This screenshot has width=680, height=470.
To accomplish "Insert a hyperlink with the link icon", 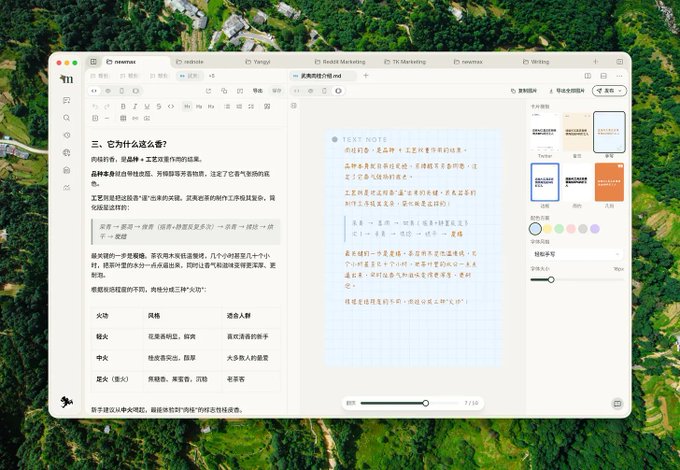I will click(x=135, y=118).
